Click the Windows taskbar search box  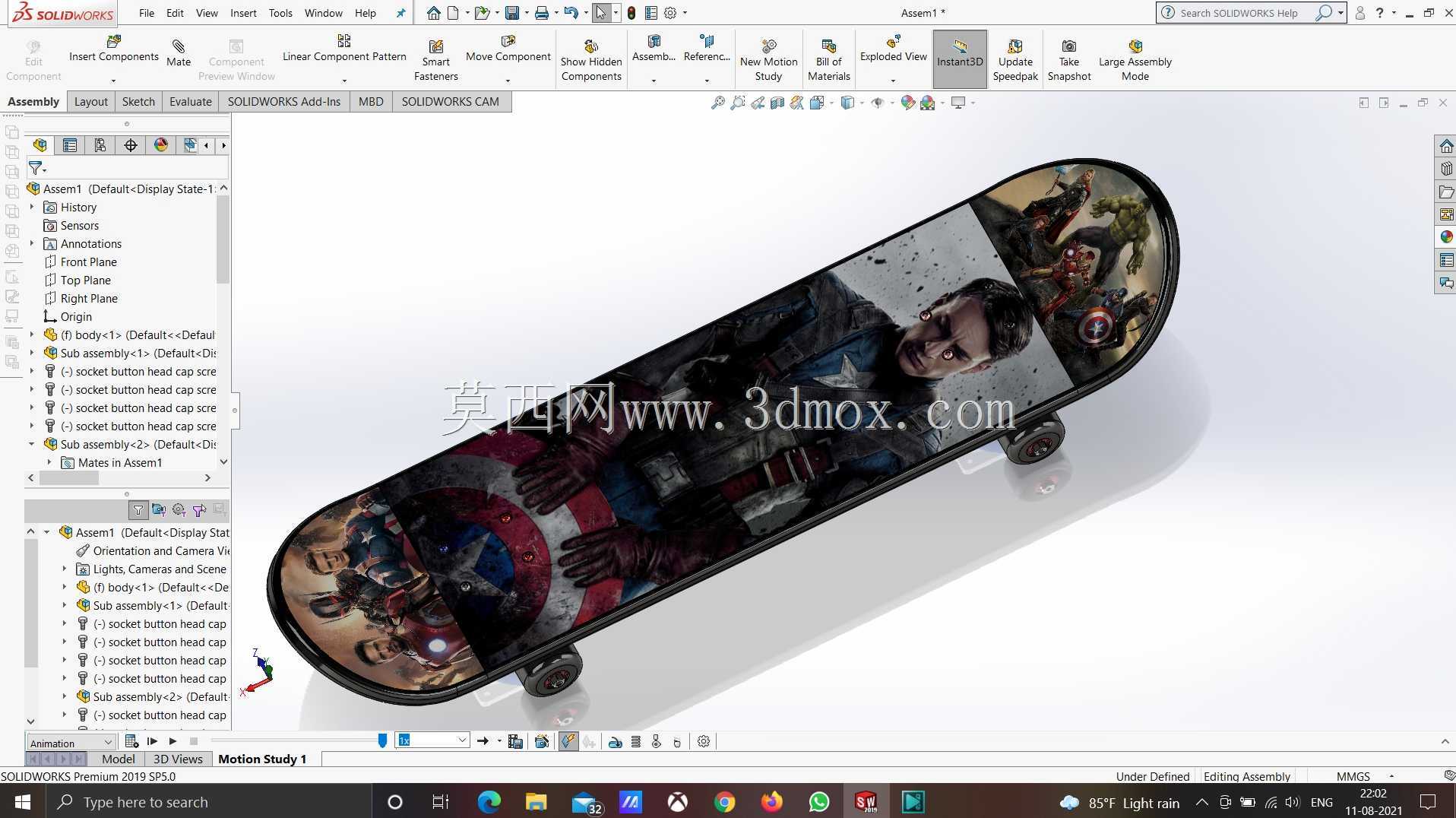(x=210, y=802)
